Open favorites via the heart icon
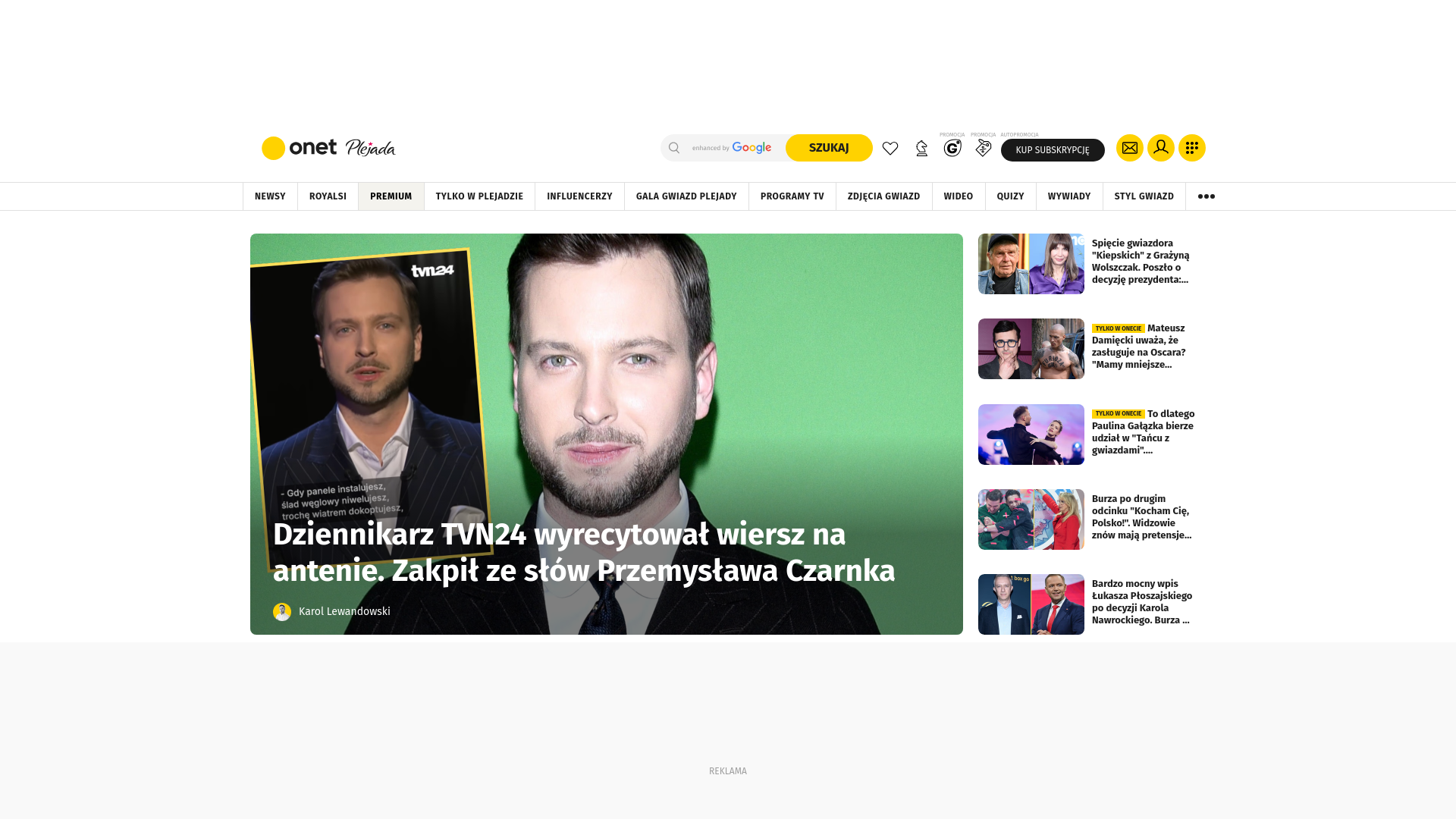1456x819 pixels. click(890, 149)
